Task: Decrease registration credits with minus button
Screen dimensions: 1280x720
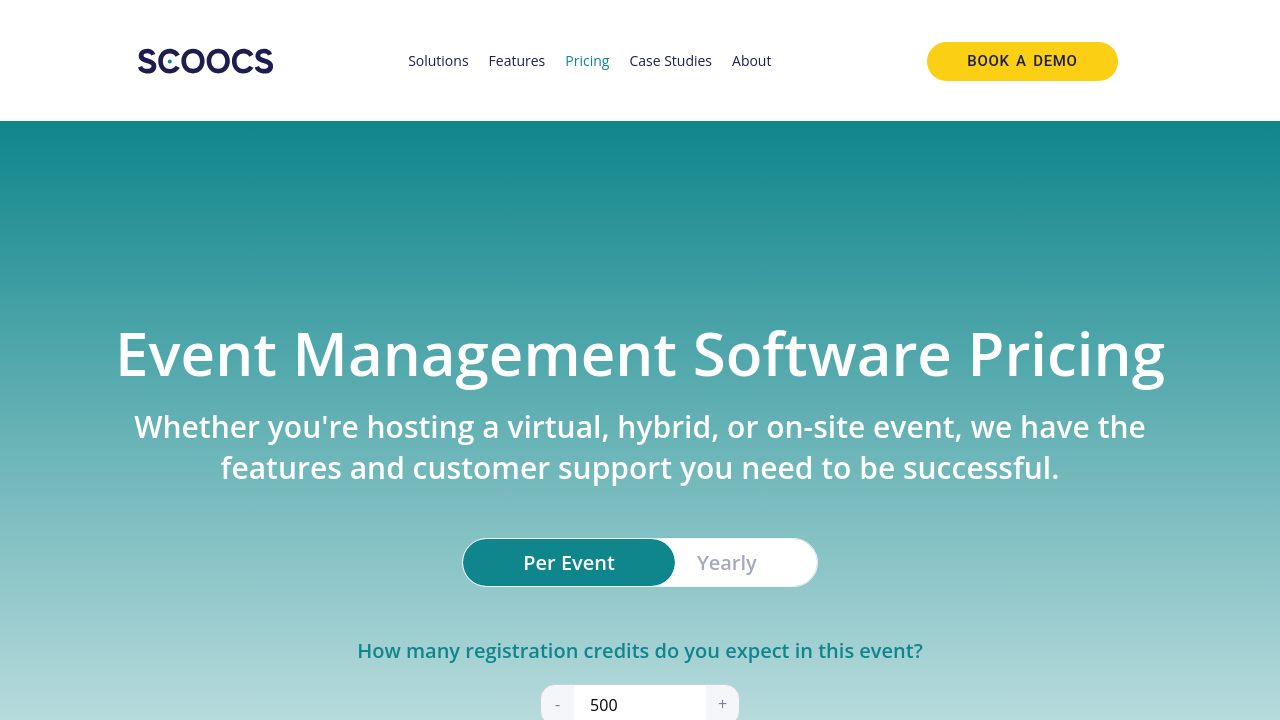Action: point(558,704)
